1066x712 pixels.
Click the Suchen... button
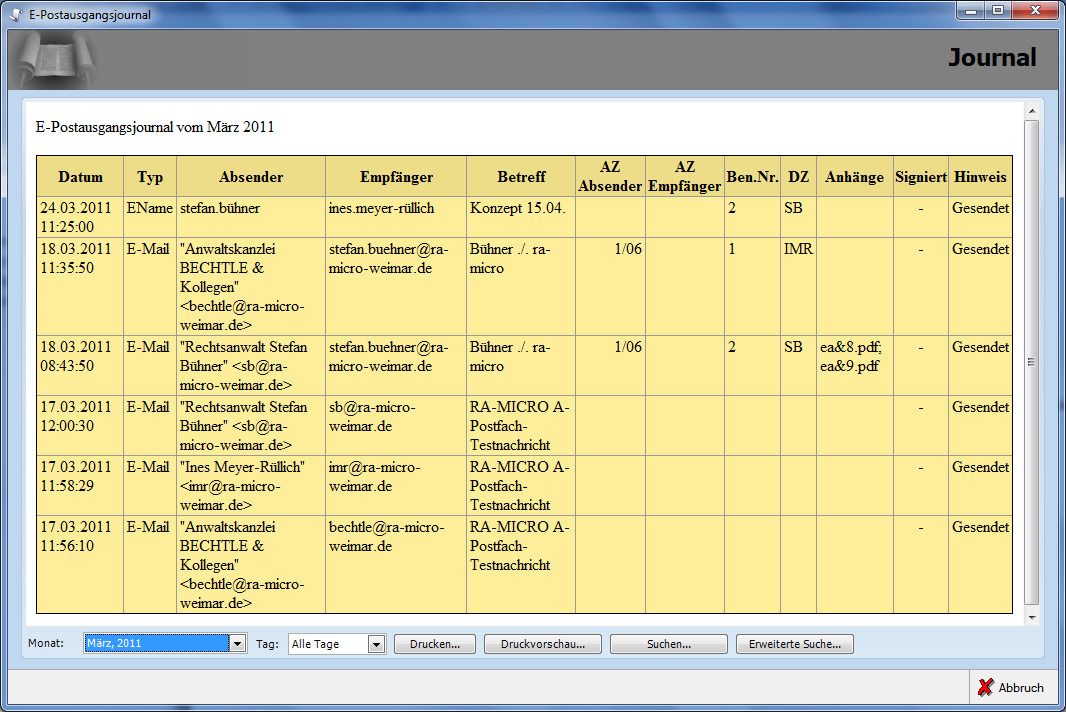[668, 644]
